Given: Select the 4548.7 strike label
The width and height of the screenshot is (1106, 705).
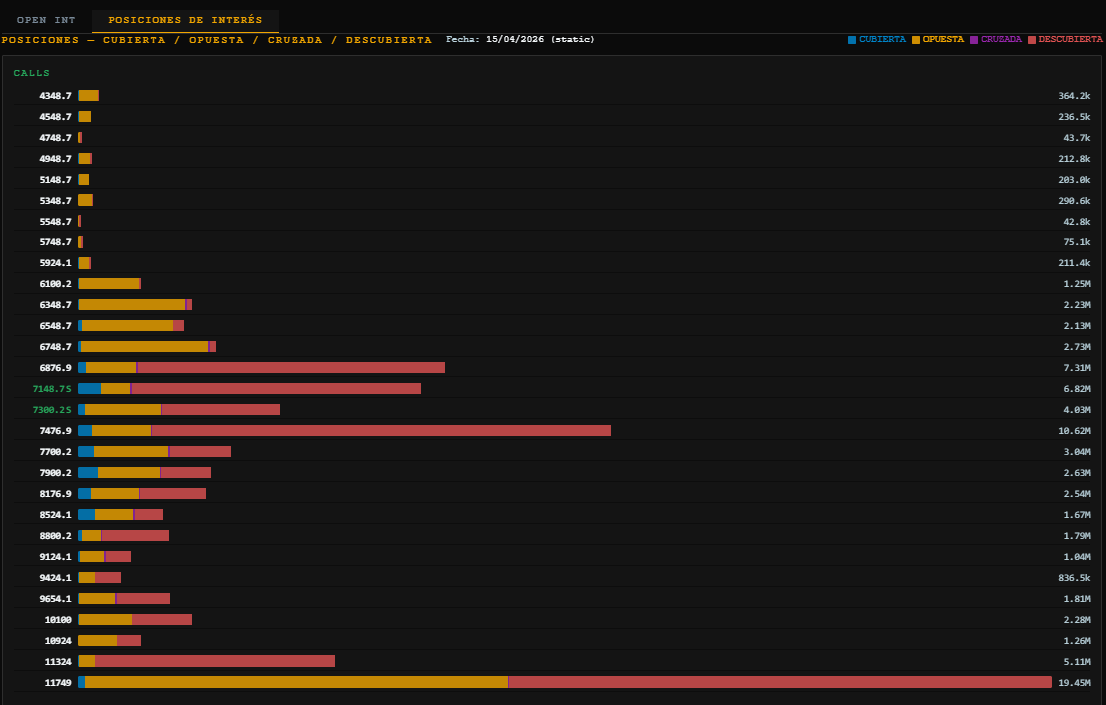Looking at the screenshot, I should 55,117.
